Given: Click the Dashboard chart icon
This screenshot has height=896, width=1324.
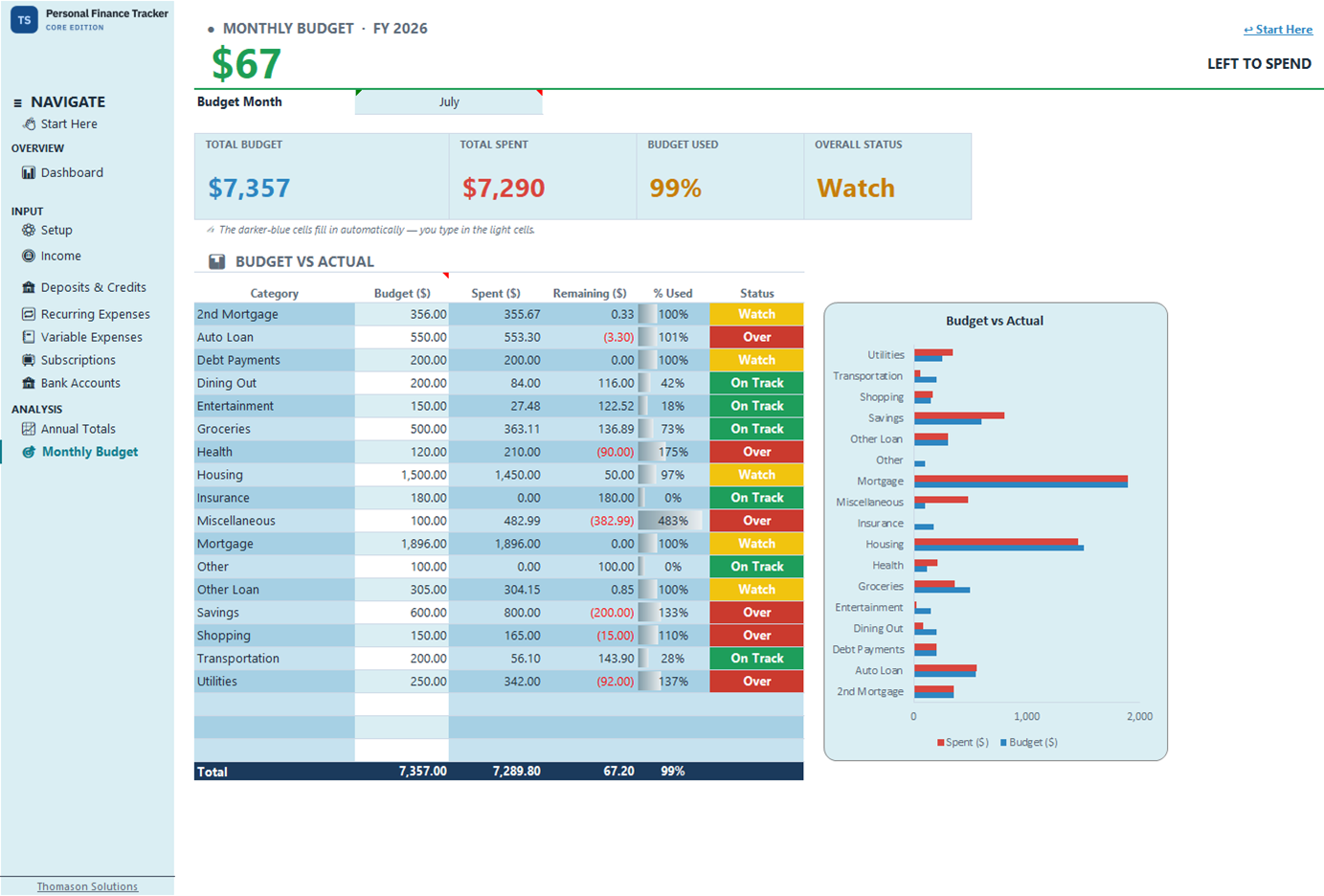Looking at the screenshot, I should pyautogui.click(x=29, y=172).
